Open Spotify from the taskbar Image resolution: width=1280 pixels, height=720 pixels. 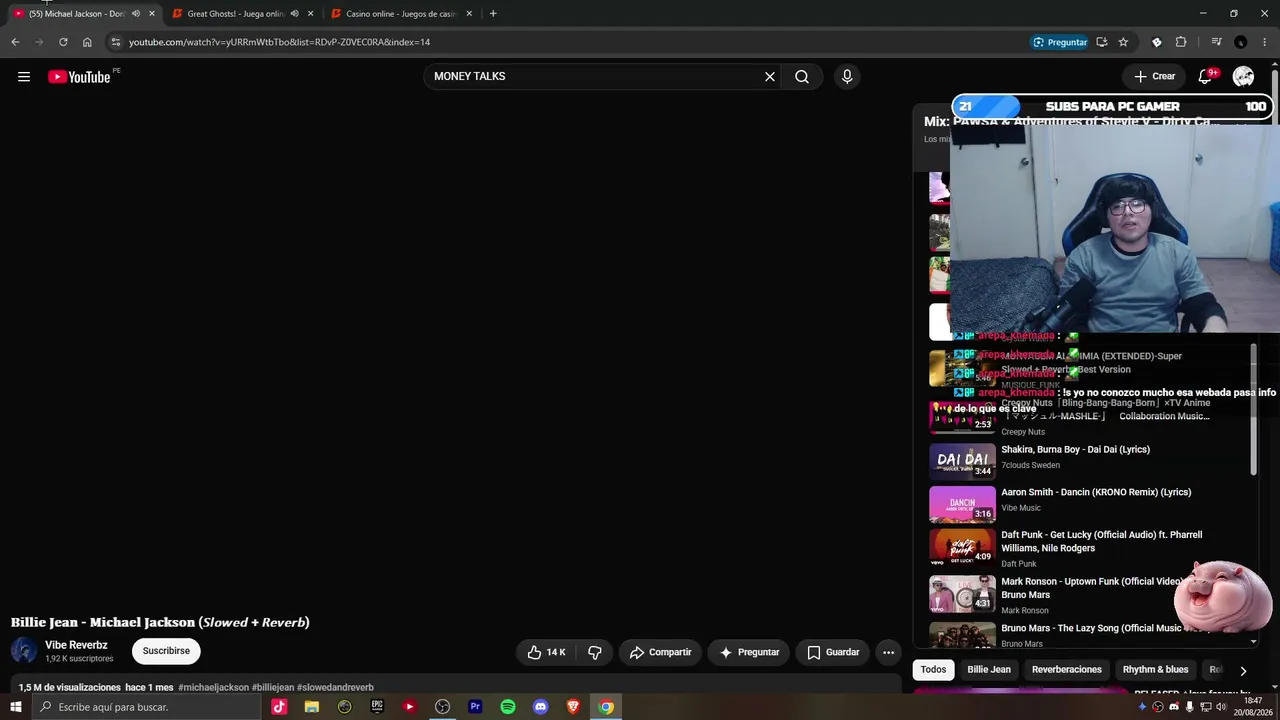coord(508,707)
